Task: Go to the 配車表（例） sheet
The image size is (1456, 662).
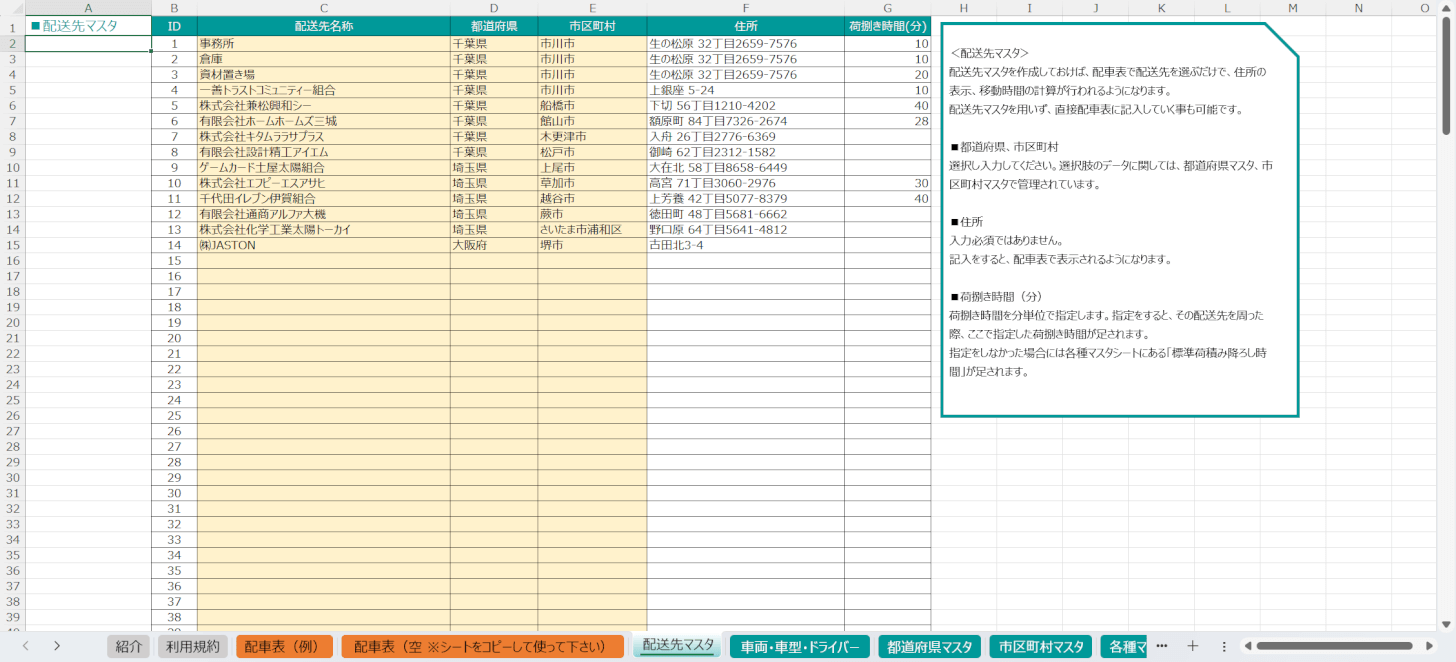Action: pos(284,647)
